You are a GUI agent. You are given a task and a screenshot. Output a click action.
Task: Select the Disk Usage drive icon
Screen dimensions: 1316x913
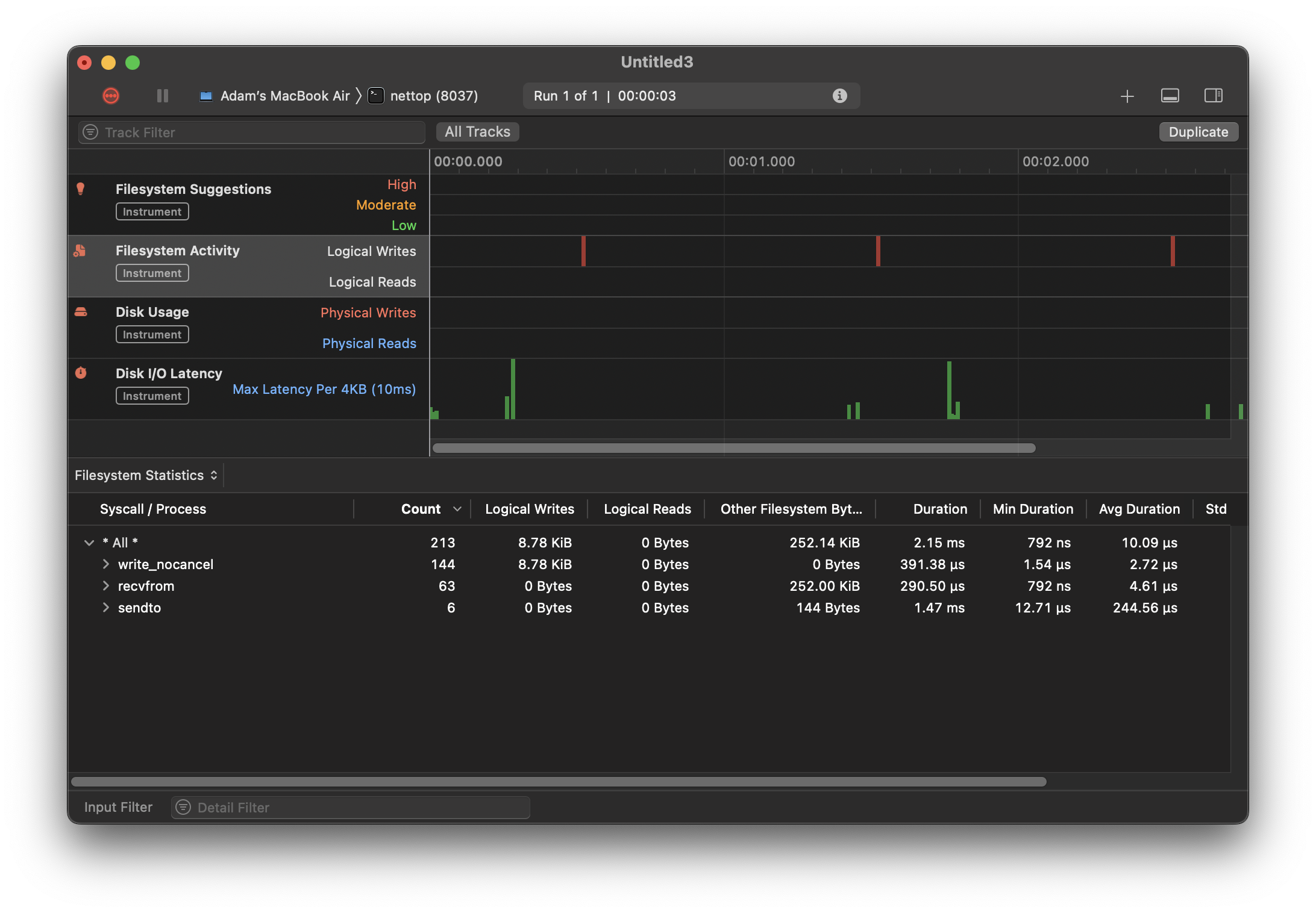[81, 312]
